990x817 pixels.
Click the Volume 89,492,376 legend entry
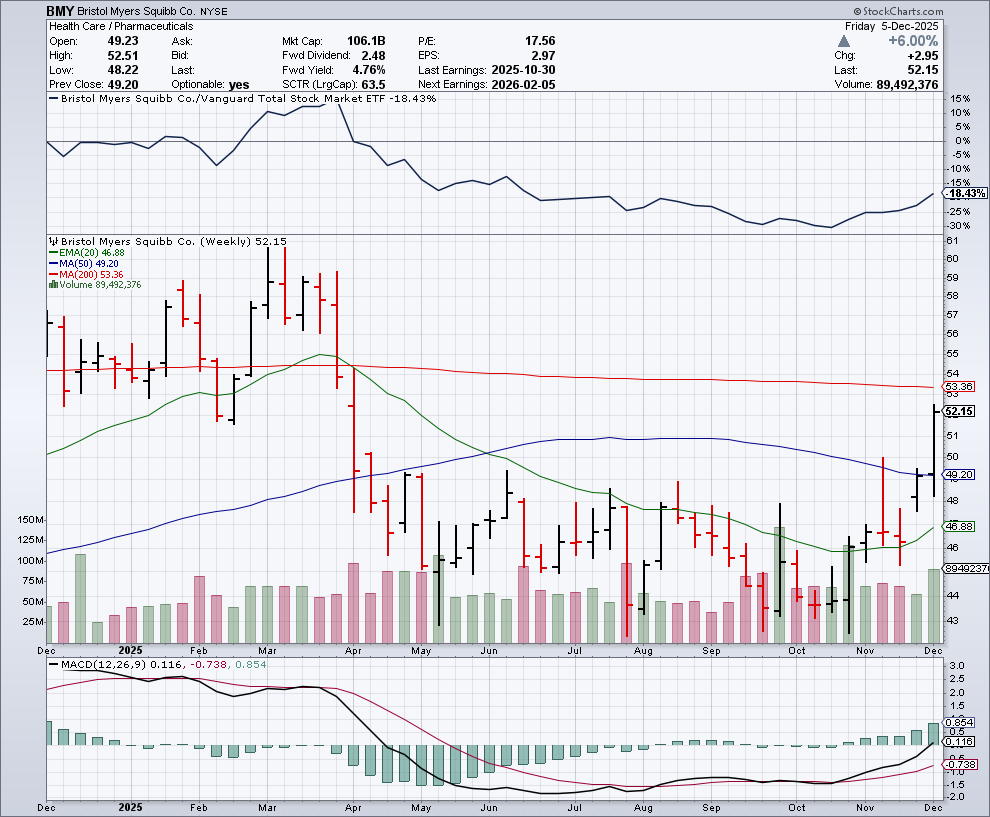click(96, 285)
